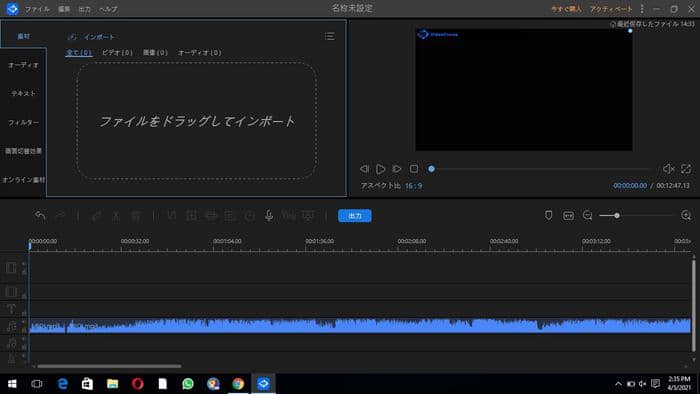Click the overlay video track icon
Image resolution: width=700 pixels, height=394 pixels.
coord(11,292)
